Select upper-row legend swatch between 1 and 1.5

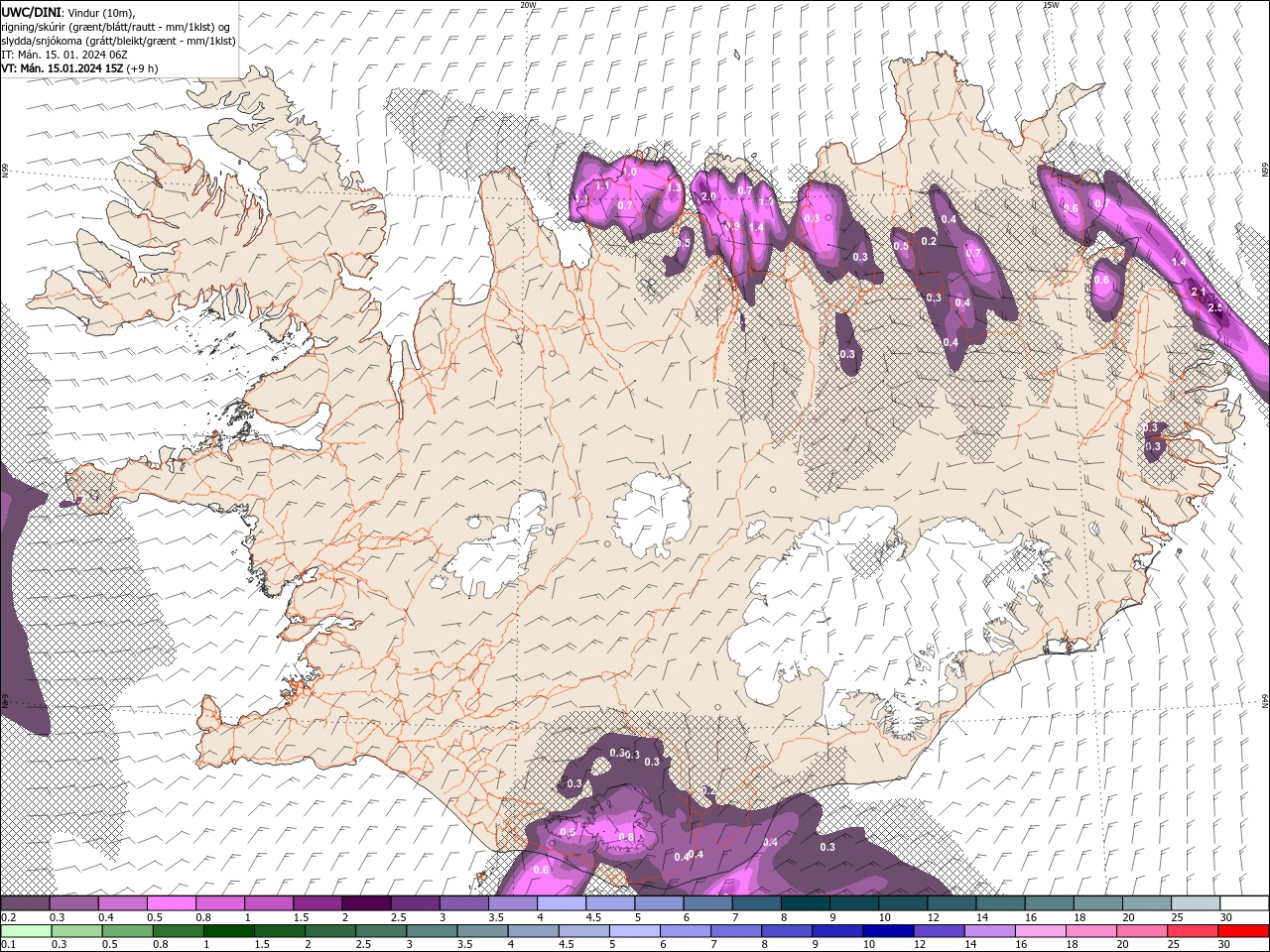(x=268, y=903)
